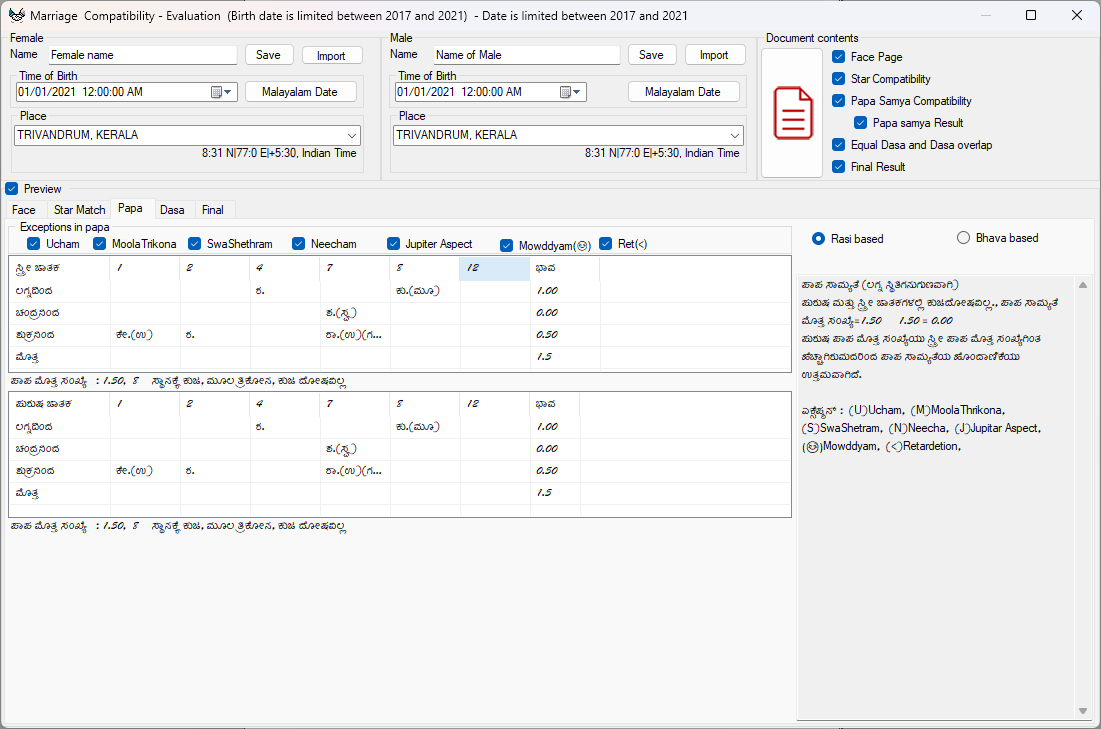Click the red document generate icon
The height and width of the screenshot is (729, 1101).
[793, 114]
